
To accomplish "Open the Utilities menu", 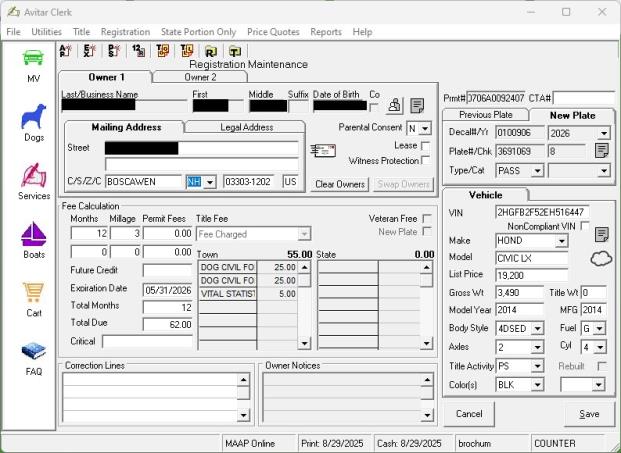I will coord(46,32).
